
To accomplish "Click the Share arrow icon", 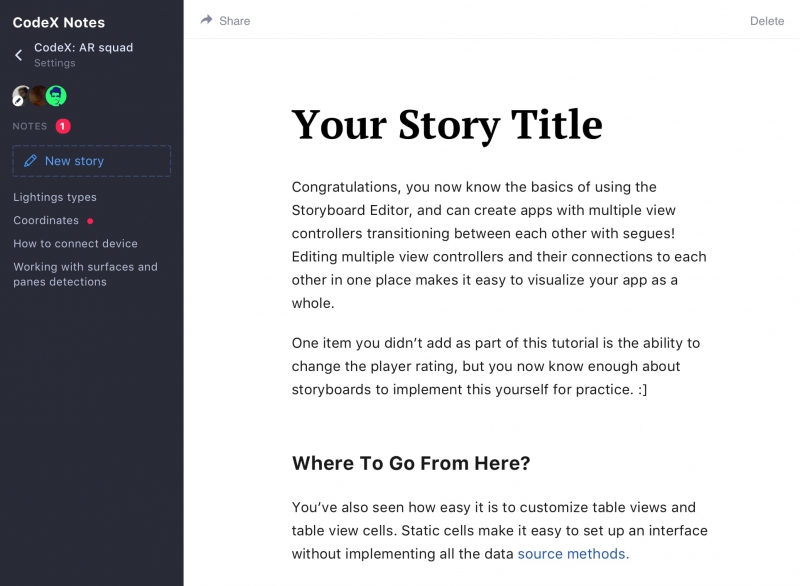I will (x=206, y=20).
